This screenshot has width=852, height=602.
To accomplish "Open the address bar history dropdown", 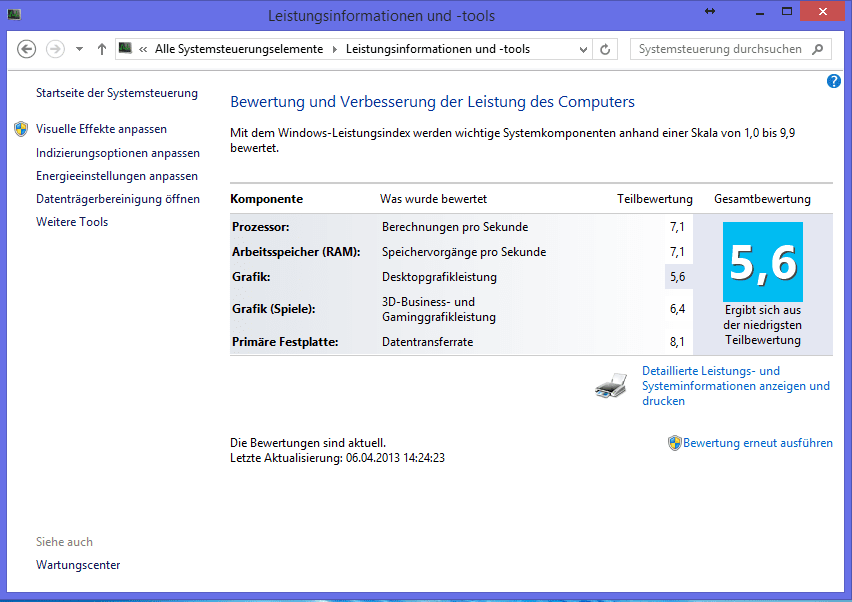I will pyautogui.click(x=583, y=49).
